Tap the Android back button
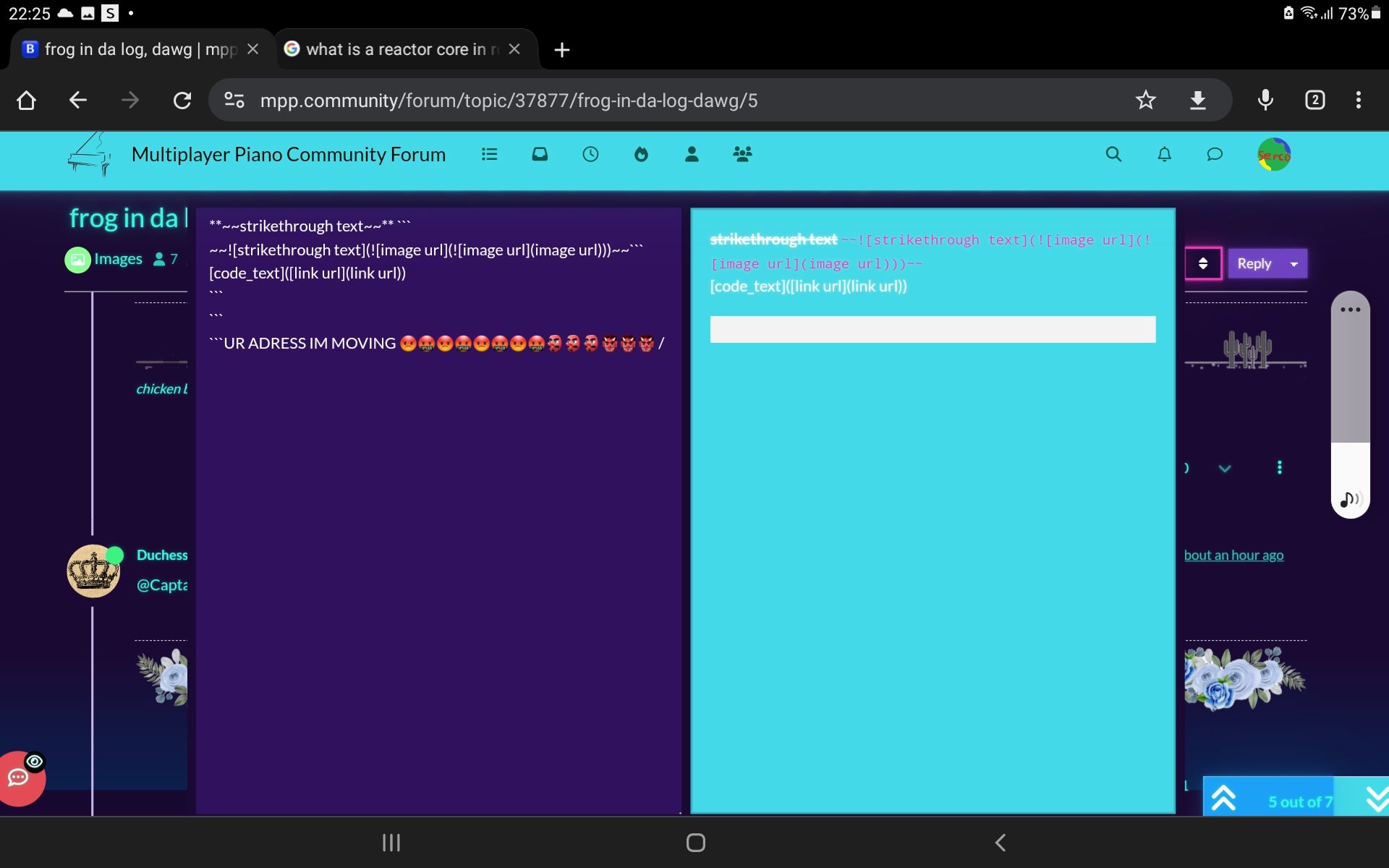Viewport: 1389px width, 868px height. [1001, 843]
